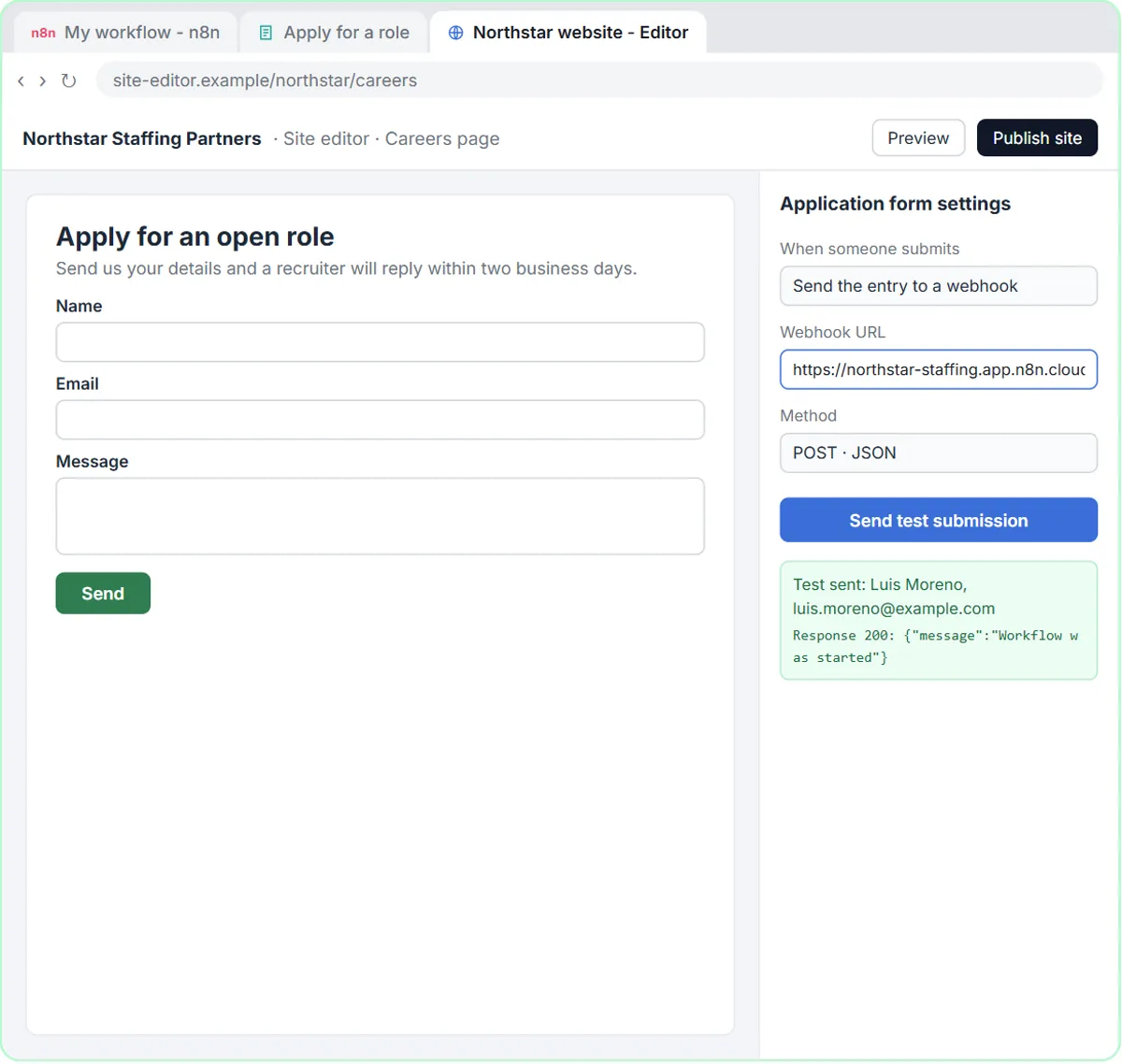Click the Send test submission button

point(939,520)
